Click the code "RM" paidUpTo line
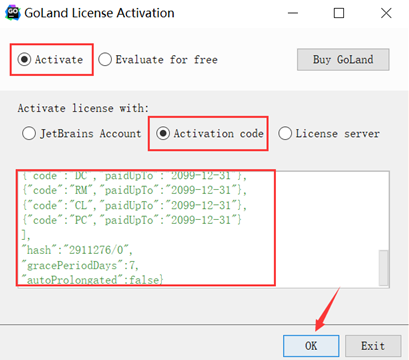409x360 pixels. (x=135, y=190)
